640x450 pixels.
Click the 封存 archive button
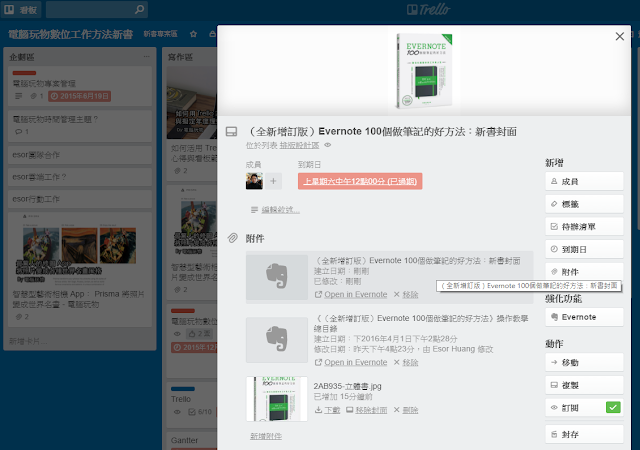tap(584, 434)
